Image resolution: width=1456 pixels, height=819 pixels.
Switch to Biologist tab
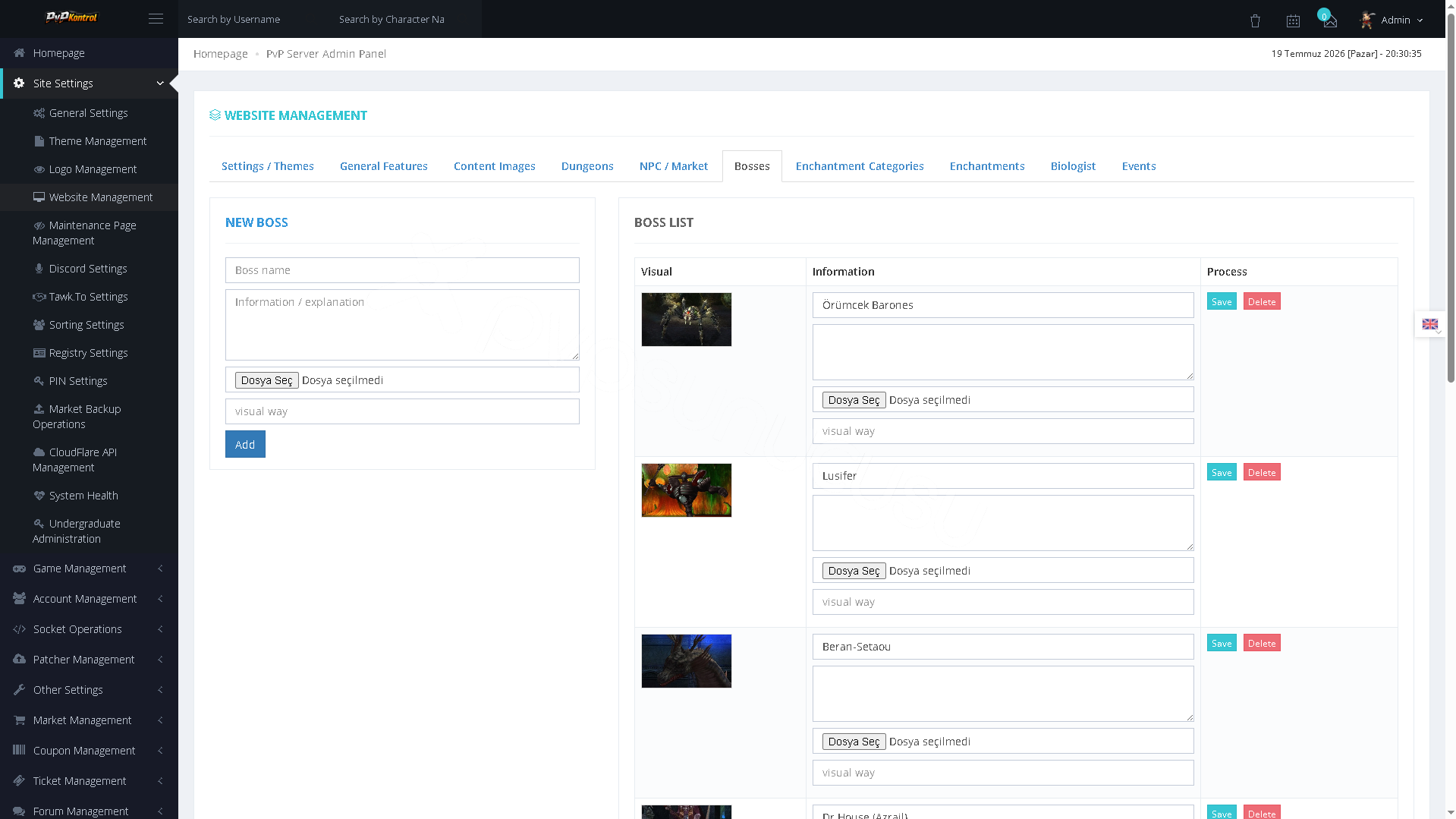[1073, 166]
